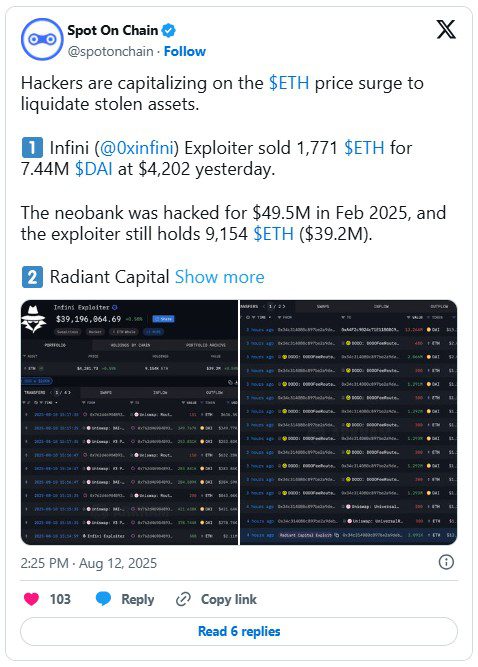Click the copy link chain icon
This screenshot has width=478, height=667.
[x=183, y=599]
